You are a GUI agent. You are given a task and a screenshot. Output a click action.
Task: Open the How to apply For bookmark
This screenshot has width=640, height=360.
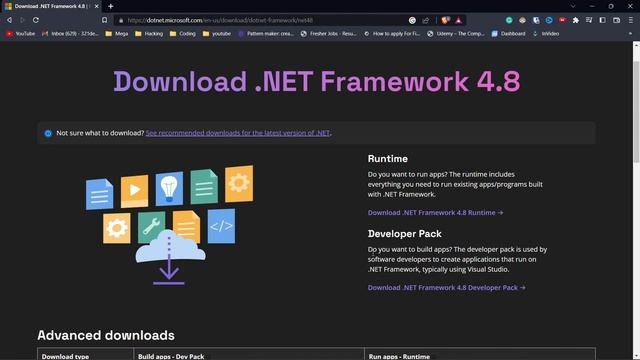392,33
